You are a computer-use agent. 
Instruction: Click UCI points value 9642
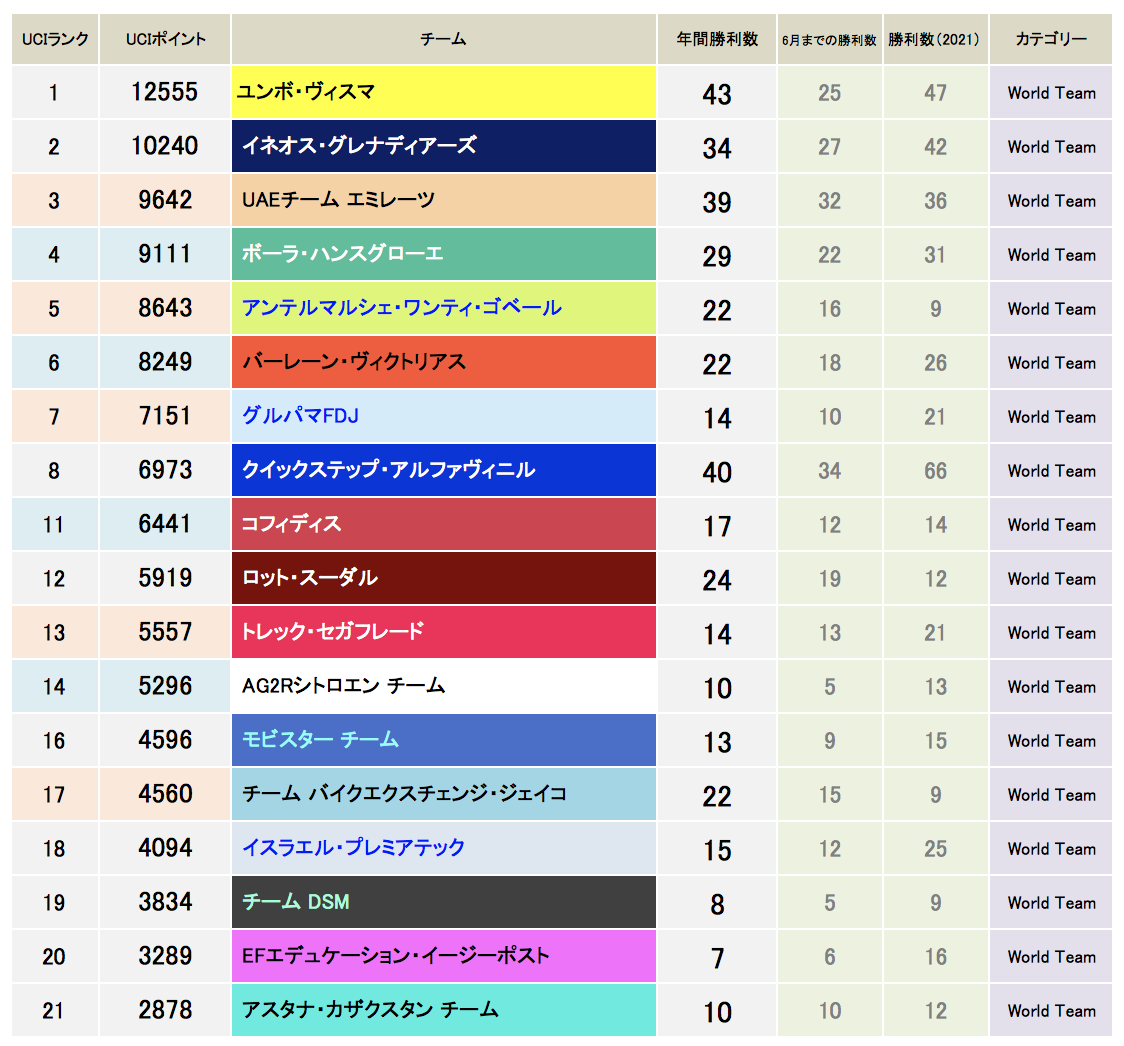166,200
